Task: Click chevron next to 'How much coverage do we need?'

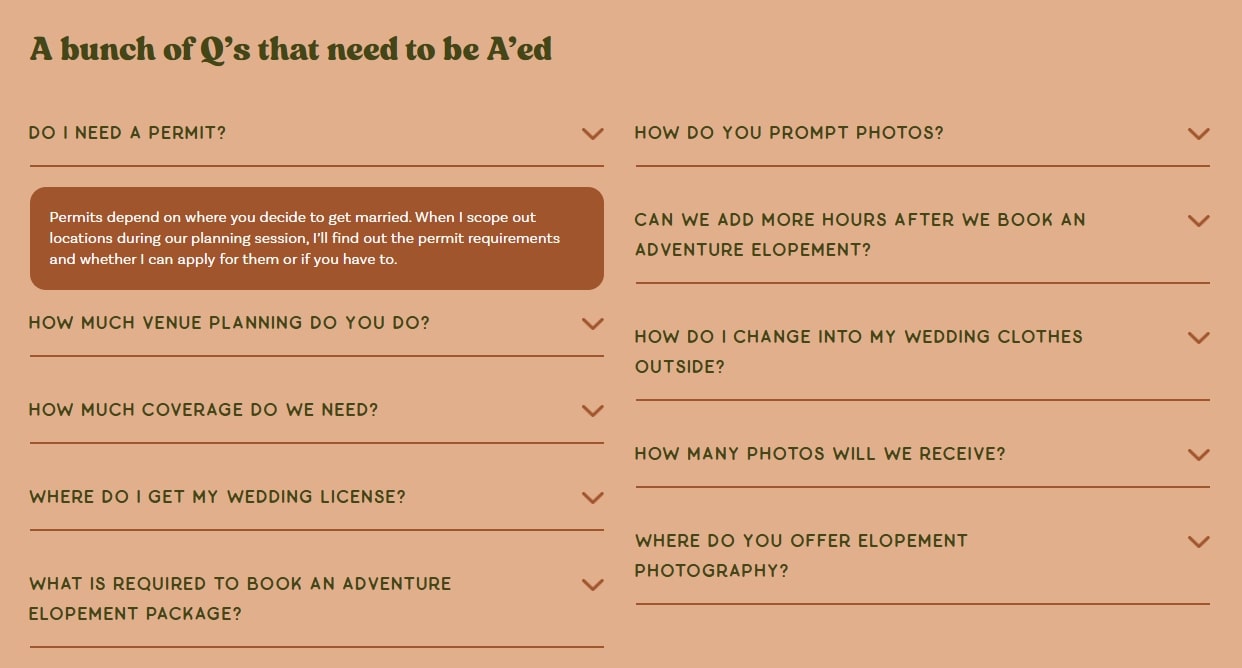Action: (x=592, y=411)
